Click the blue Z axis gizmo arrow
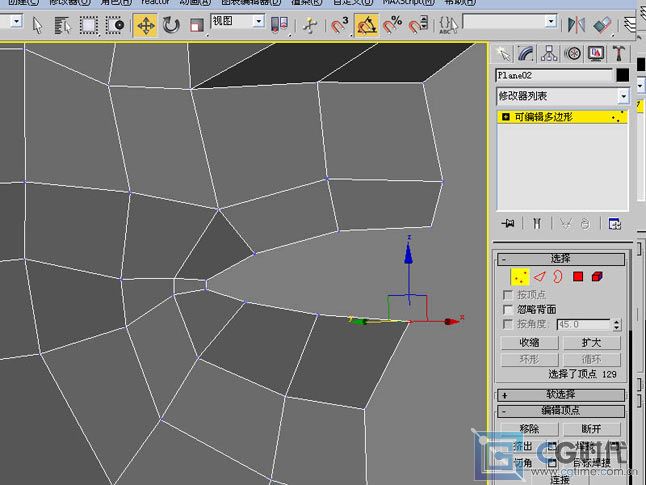The height and width of the screenshot is (485, 646). [x=408, y=253]
